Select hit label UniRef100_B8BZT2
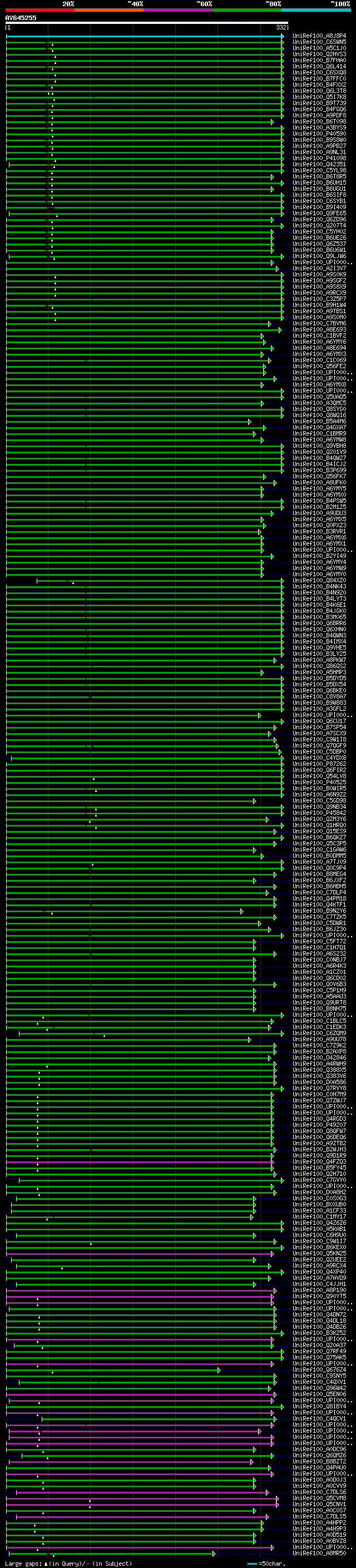This screenshot has width=356, height=1568. point(319,1461)
